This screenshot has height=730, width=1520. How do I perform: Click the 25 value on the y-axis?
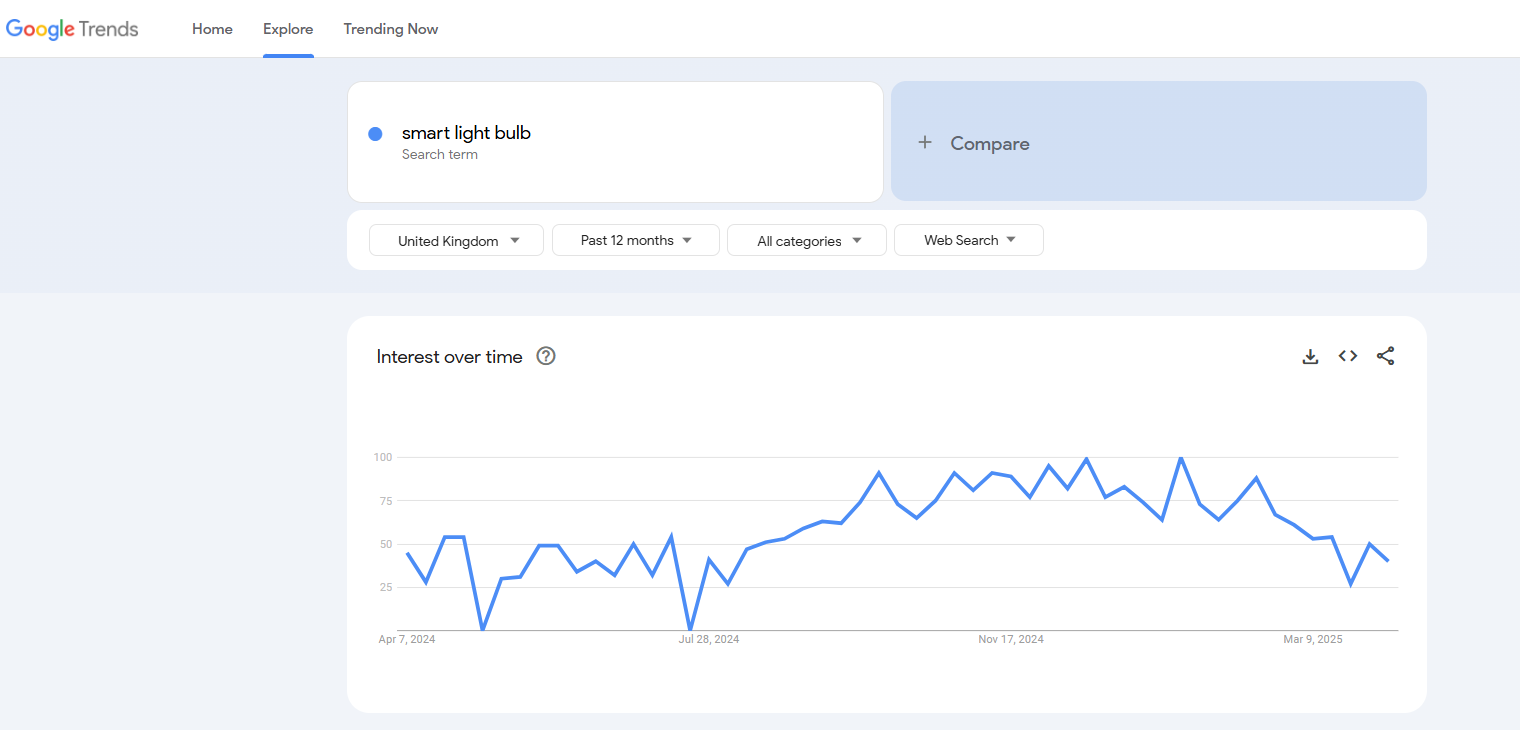(x=385, y=587)
